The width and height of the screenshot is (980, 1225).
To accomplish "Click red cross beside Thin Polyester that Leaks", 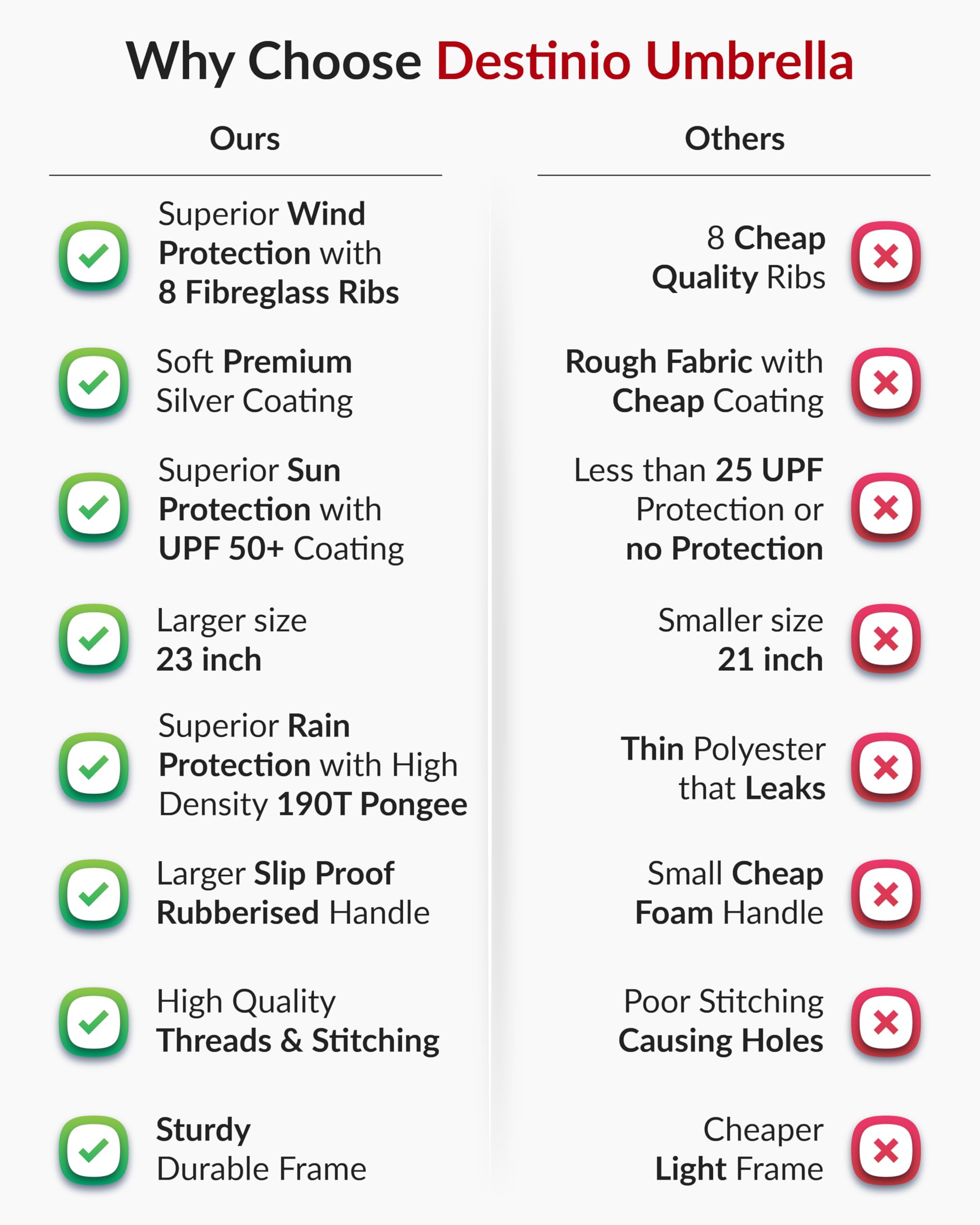I will 886,767.
